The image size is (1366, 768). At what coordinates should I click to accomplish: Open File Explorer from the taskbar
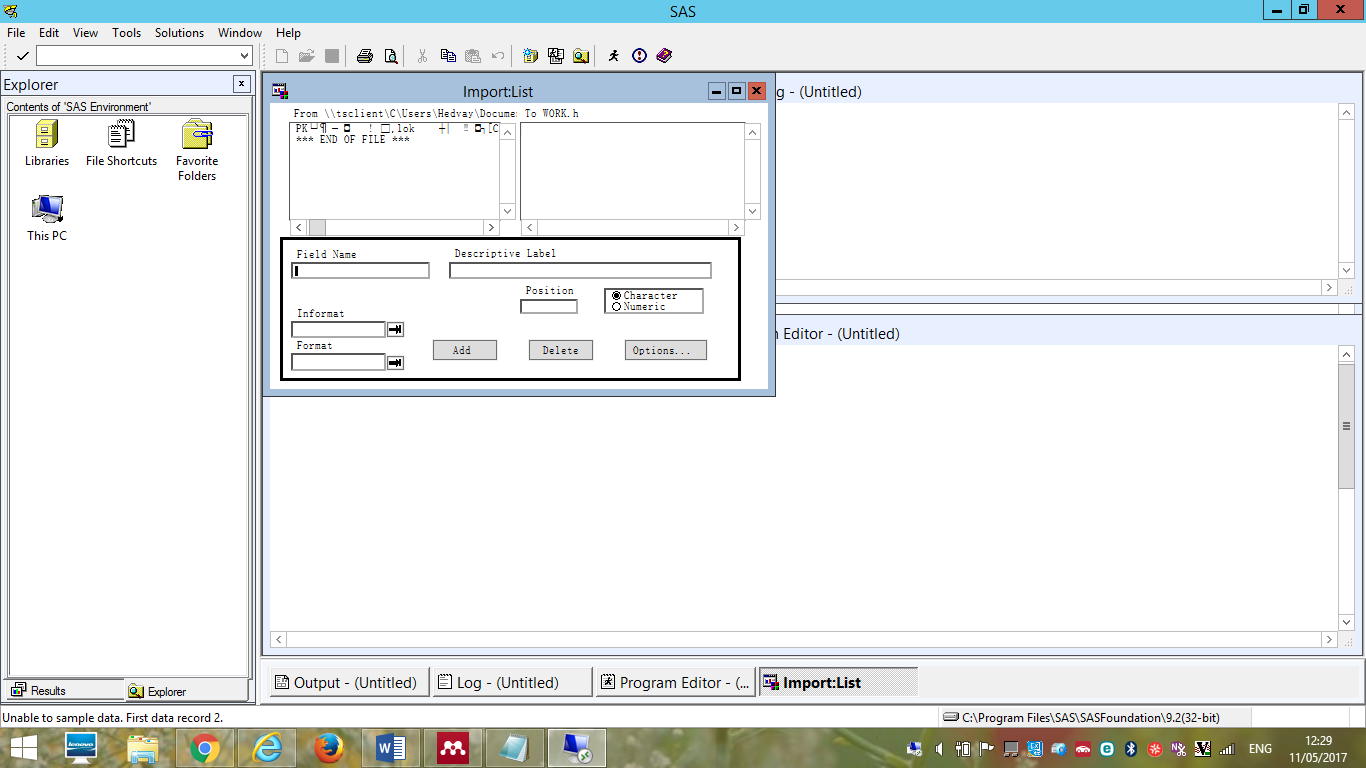143,748
